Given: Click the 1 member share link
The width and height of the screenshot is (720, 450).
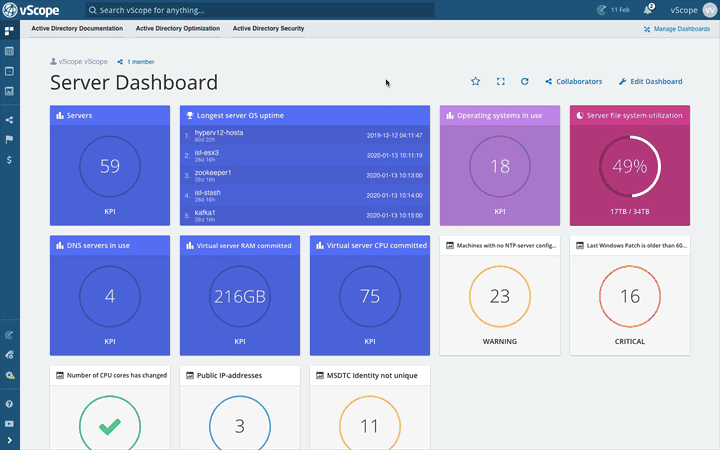Looking at the screenshot, I should click(136, 62).
